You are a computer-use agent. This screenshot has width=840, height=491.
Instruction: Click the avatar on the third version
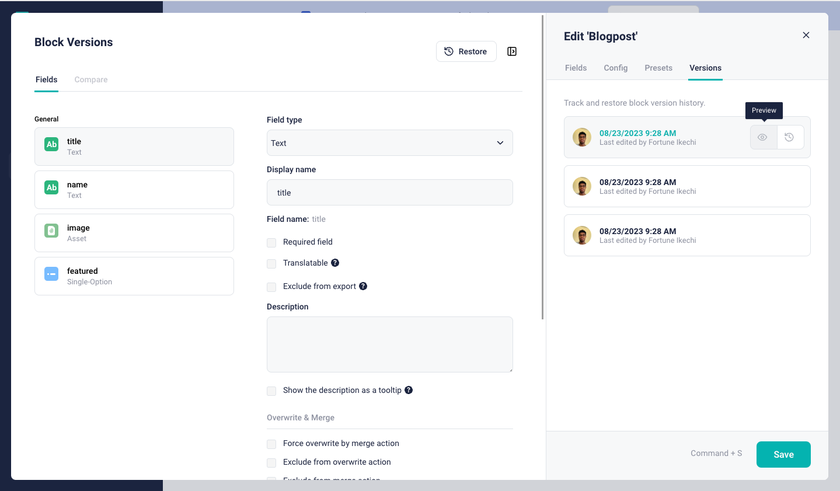pos(582,235)
